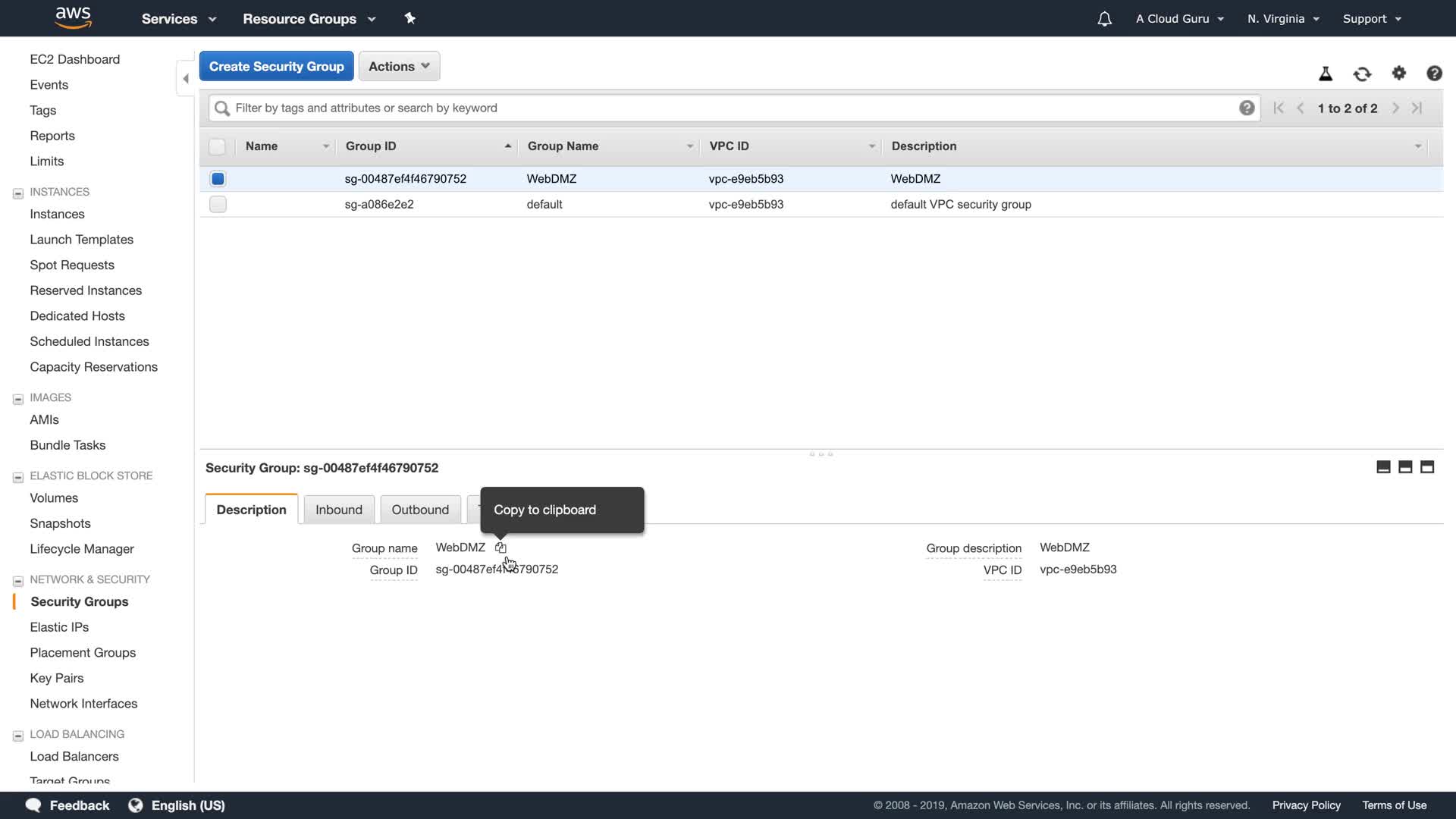Open notifications bell icon
This screenshot has height=819, width=1456.
click(x=1104, y=19)
